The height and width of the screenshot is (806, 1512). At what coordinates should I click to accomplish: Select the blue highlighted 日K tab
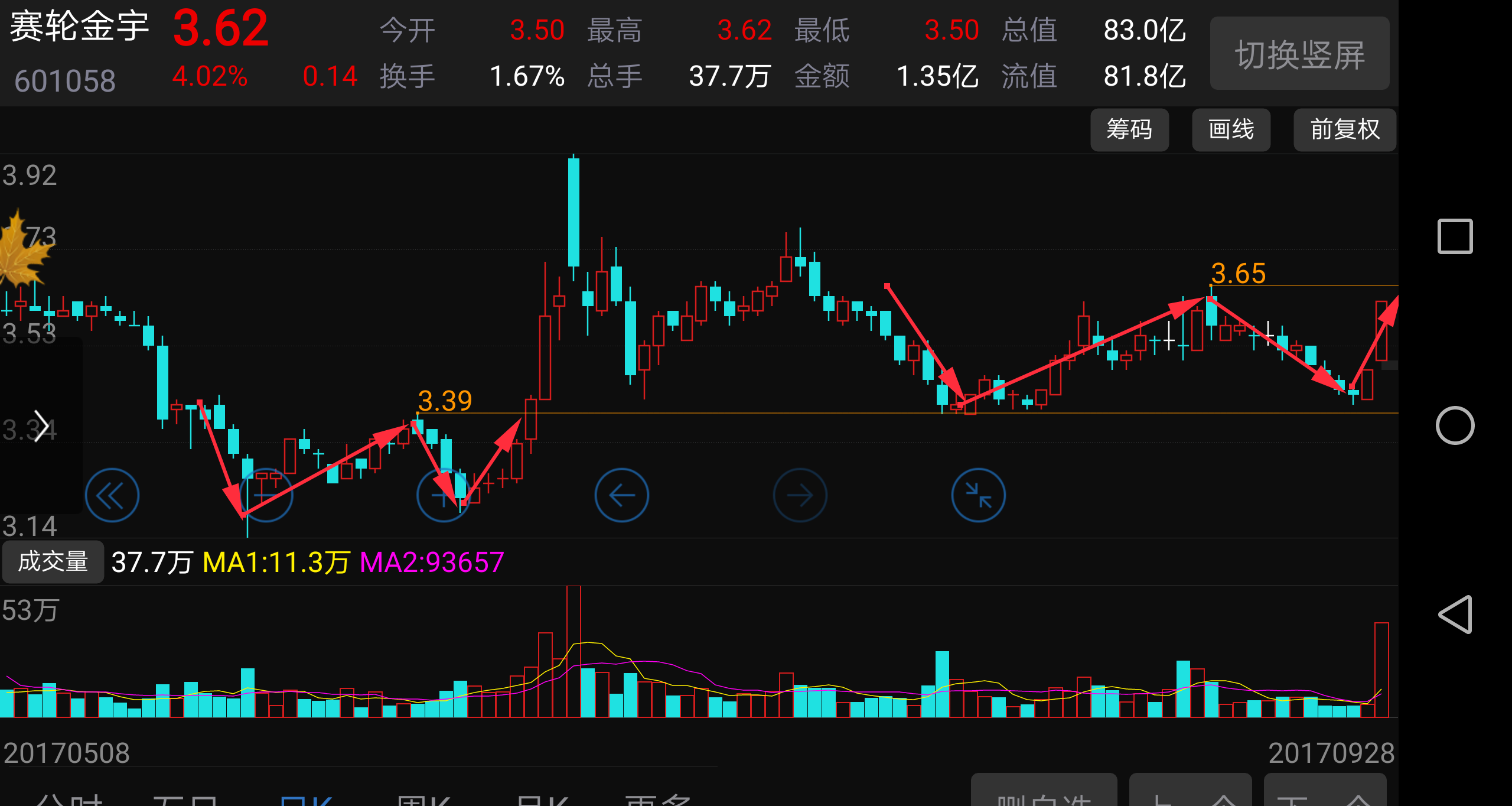pyautogui.click(x=306, y=800)
